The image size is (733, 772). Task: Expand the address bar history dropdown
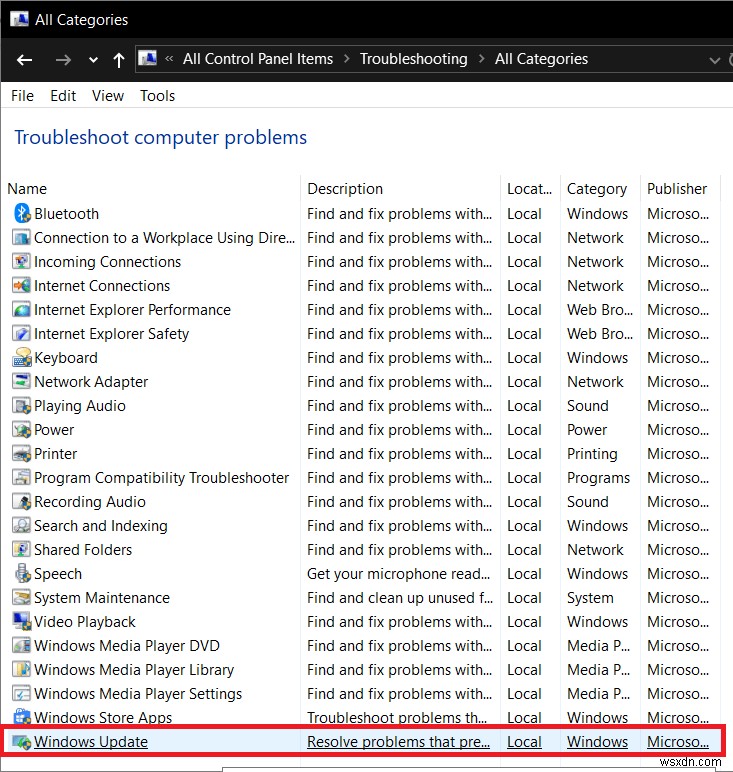pos(714,60)
